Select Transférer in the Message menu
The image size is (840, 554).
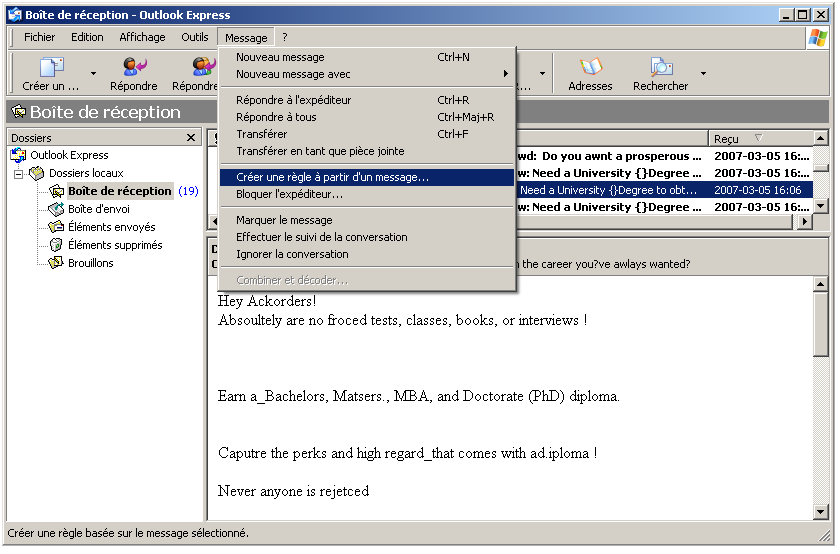tap(368, 134)
